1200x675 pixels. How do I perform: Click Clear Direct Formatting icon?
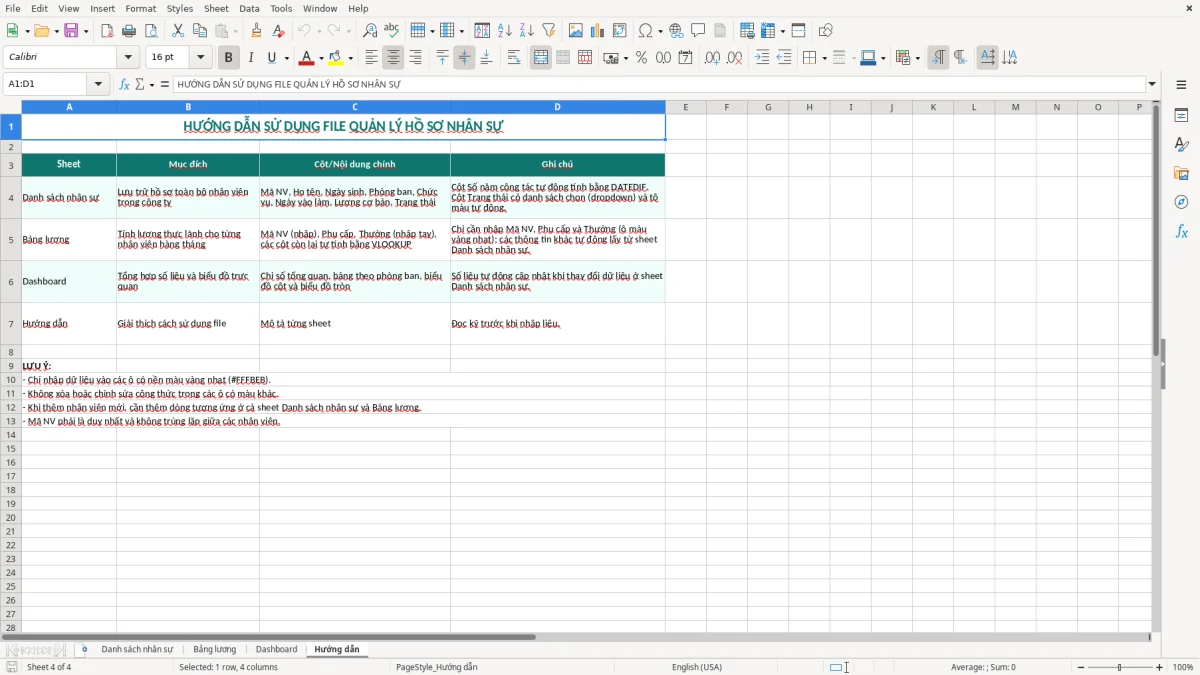(x=279, y=31)
